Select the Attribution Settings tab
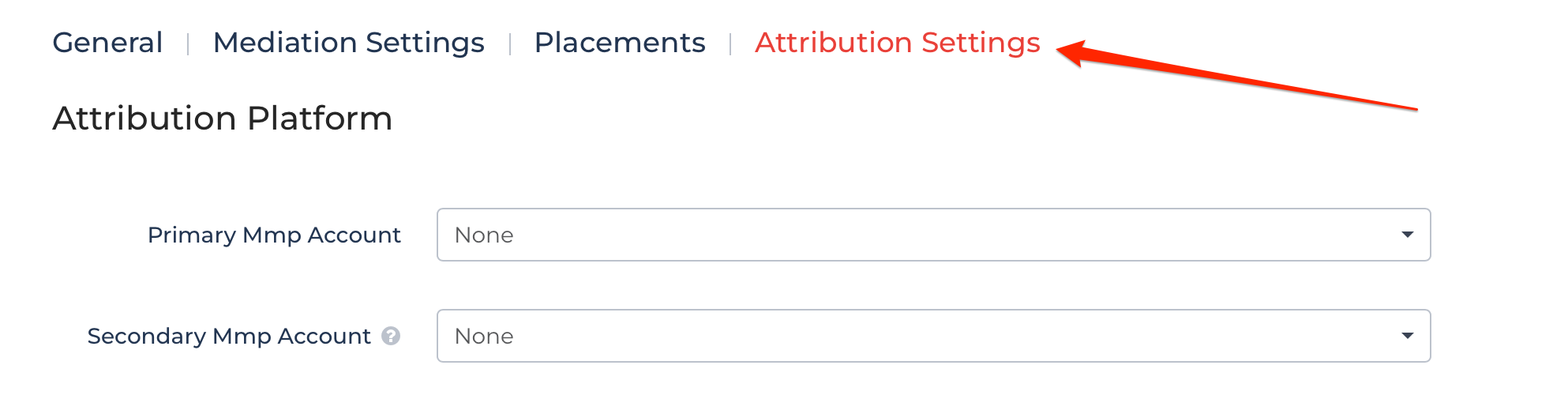This screenshot has width=1568, height=414. 897,43
